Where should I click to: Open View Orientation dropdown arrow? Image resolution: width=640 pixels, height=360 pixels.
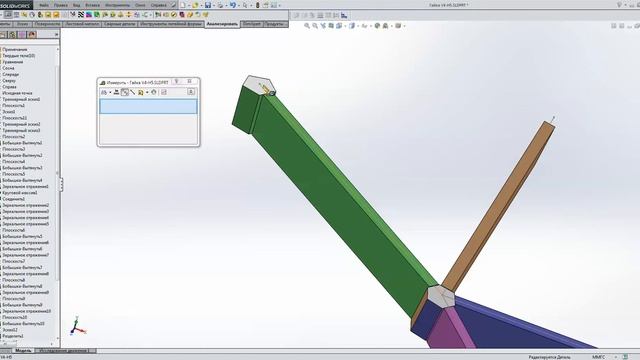(345, 26)
